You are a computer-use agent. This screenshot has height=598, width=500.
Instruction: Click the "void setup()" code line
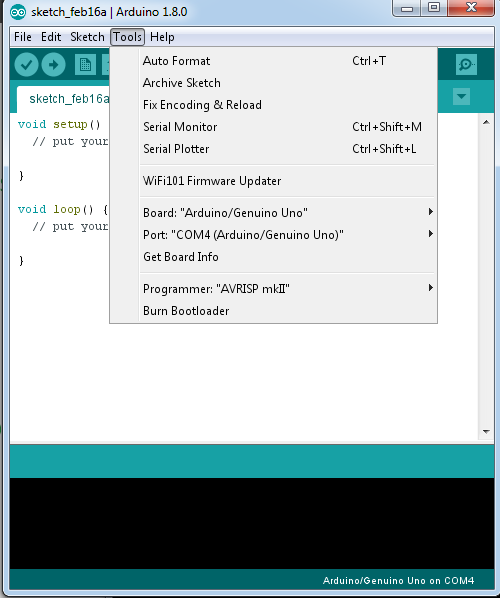(x=59, y=125)
